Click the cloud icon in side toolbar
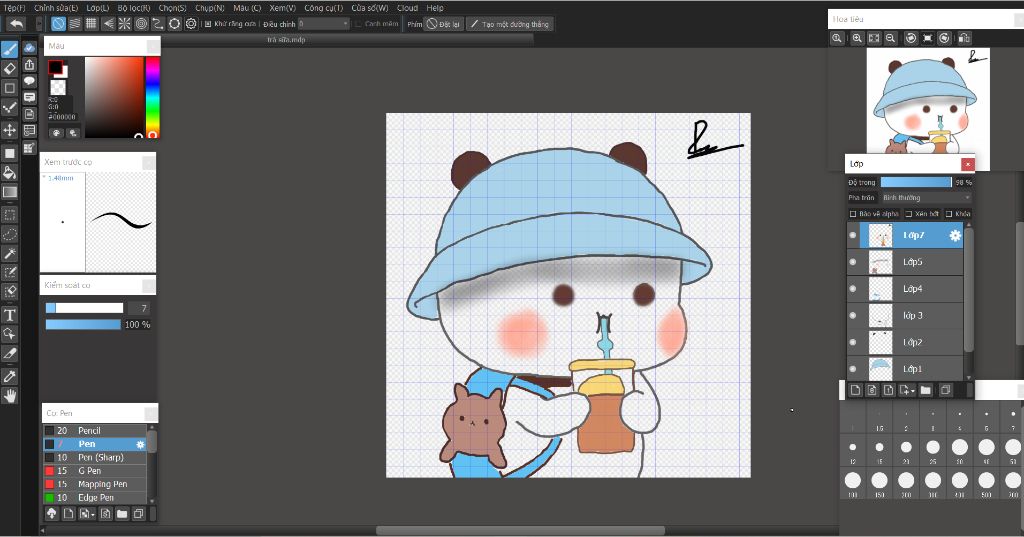The width and height of the screenshot is (1024, 537). (x=29, y=48)
